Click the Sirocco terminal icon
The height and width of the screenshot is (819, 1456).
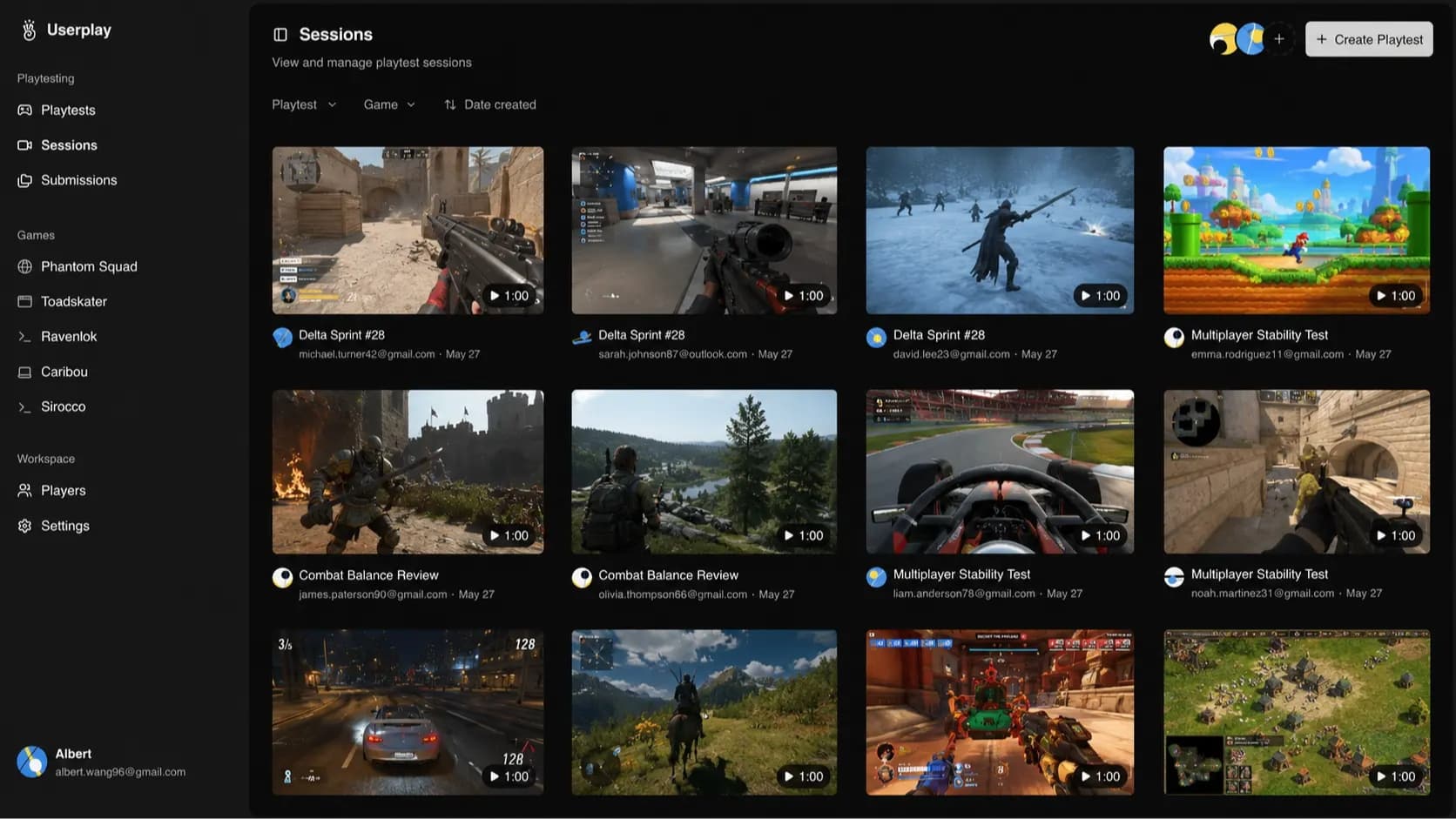[24, 406]
